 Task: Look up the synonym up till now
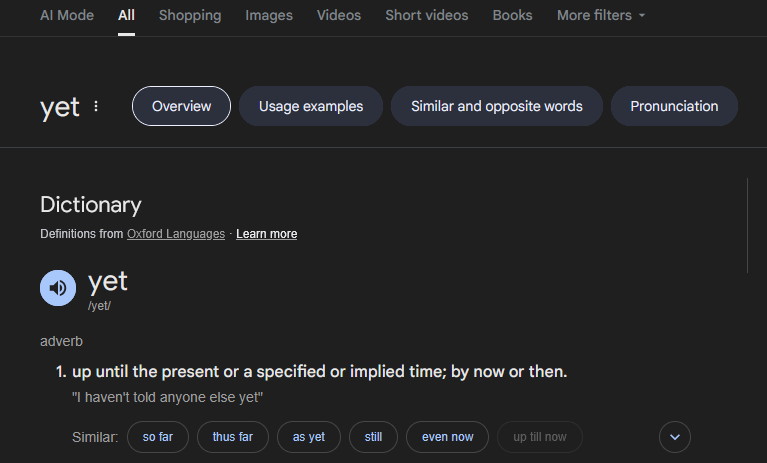coord(540,437)
